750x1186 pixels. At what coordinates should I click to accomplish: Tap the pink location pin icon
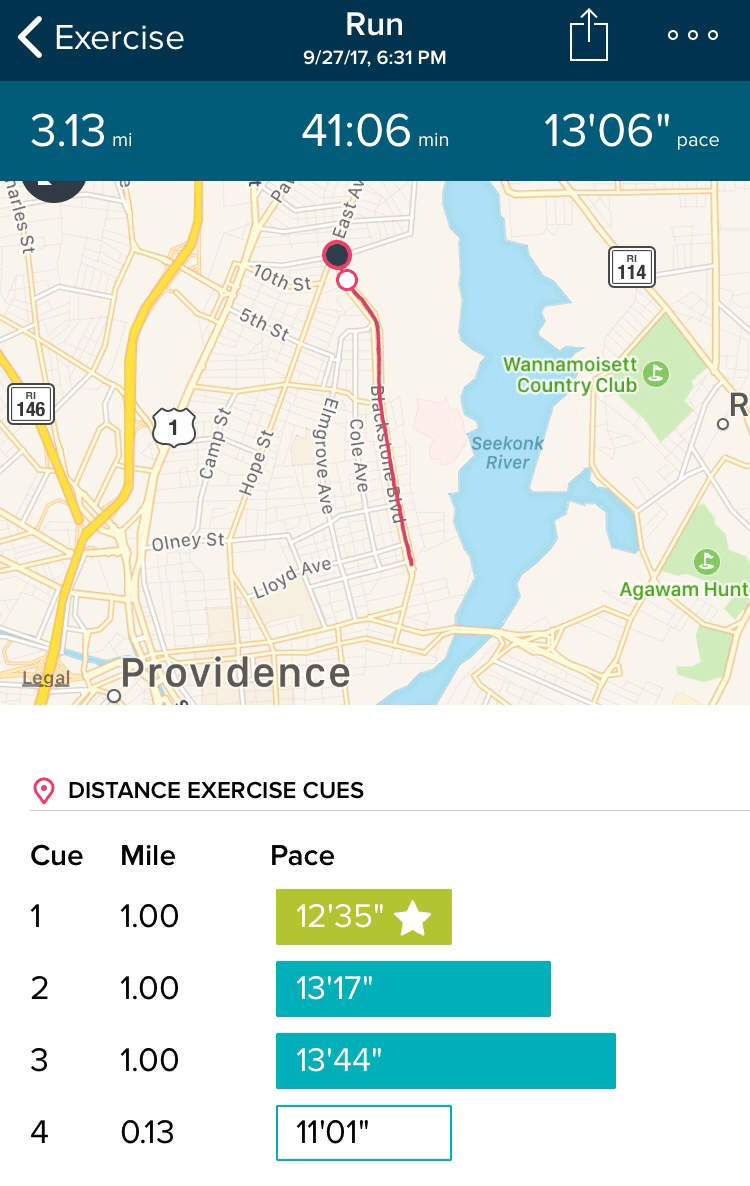pos(44,791)
